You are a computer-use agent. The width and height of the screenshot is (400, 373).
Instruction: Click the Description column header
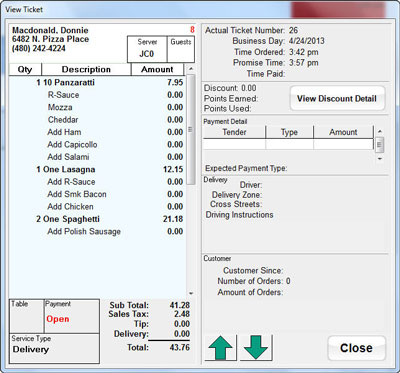coord(86,69)
